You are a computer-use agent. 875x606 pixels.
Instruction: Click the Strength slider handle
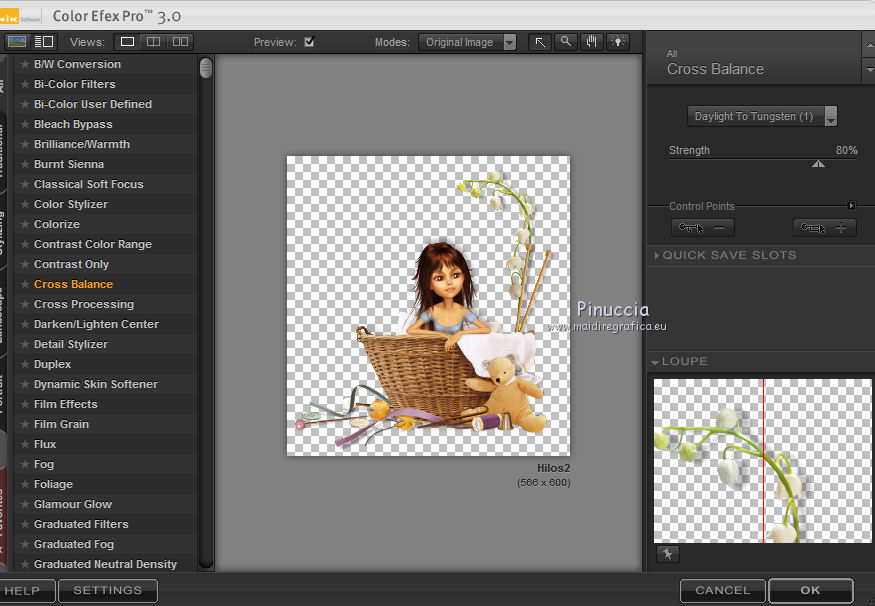click(x=818, y=163)
